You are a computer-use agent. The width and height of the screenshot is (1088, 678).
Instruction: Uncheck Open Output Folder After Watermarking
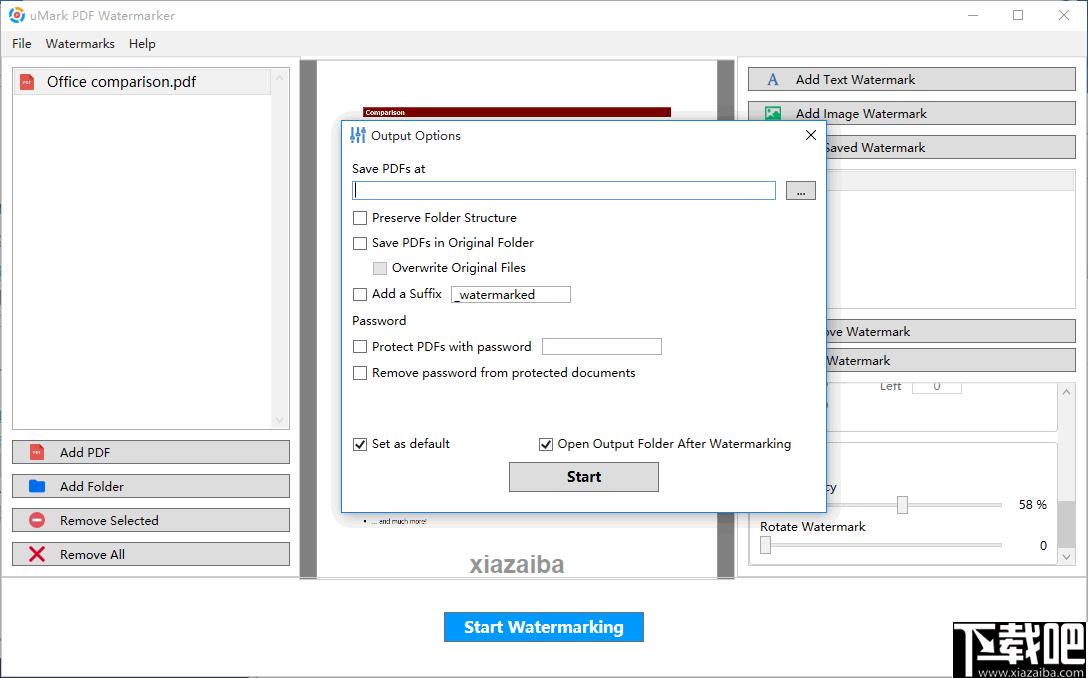point(545,444)
